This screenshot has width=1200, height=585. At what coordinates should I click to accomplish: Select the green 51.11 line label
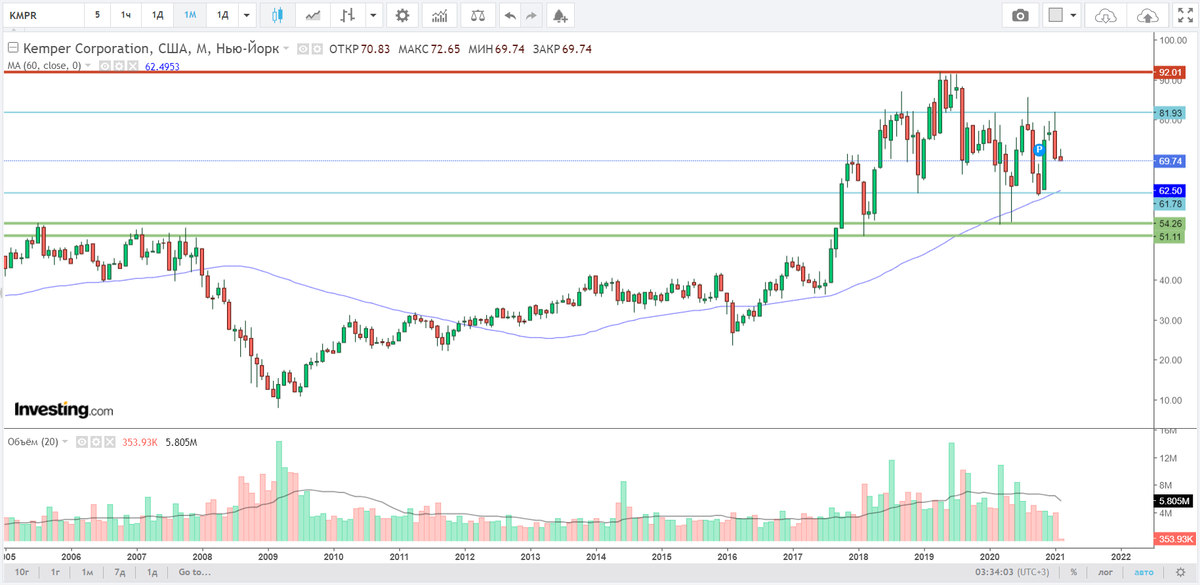coord(1170,237)
